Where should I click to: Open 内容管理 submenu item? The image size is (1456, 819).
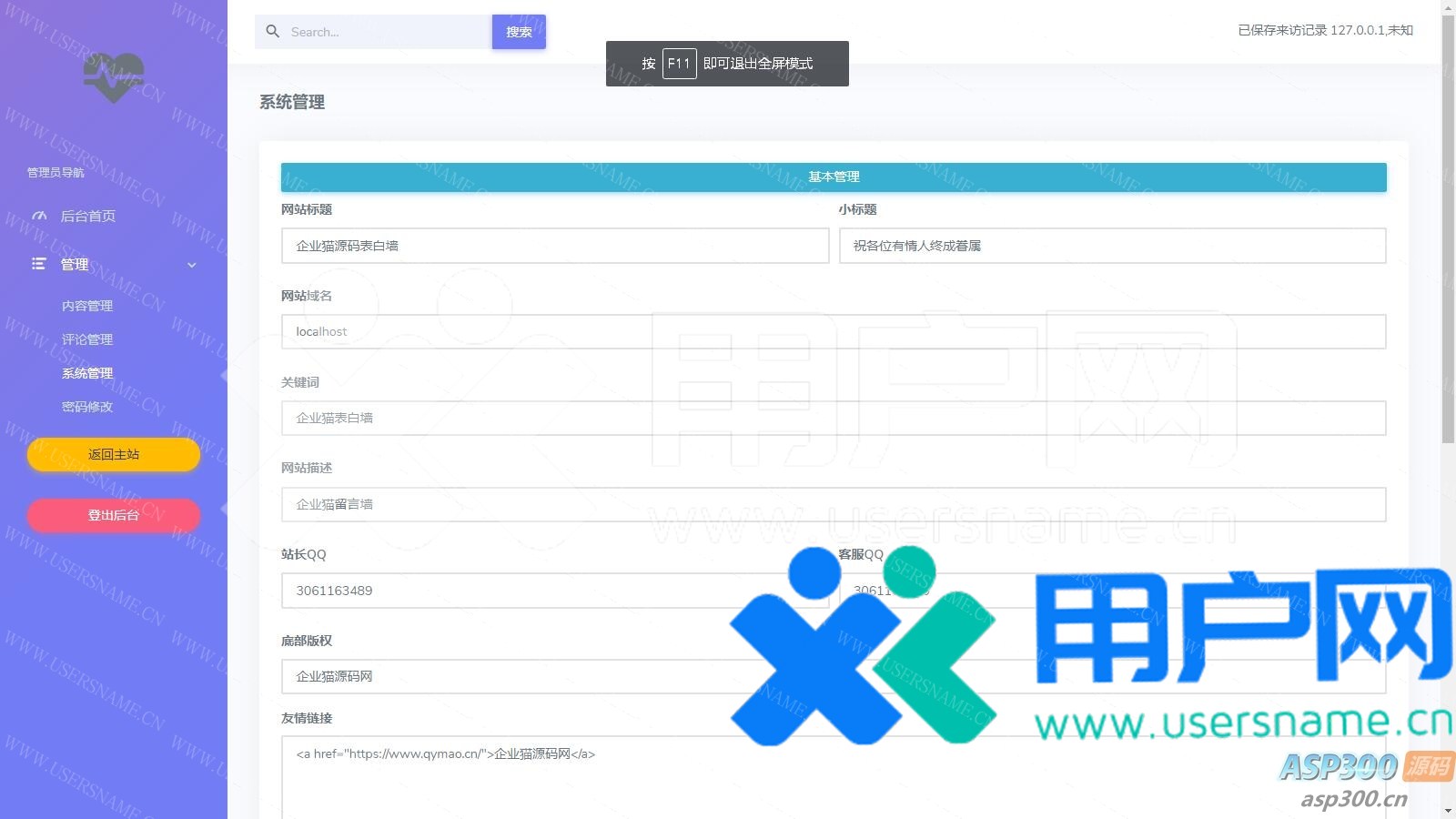click(x=87, y=306)
